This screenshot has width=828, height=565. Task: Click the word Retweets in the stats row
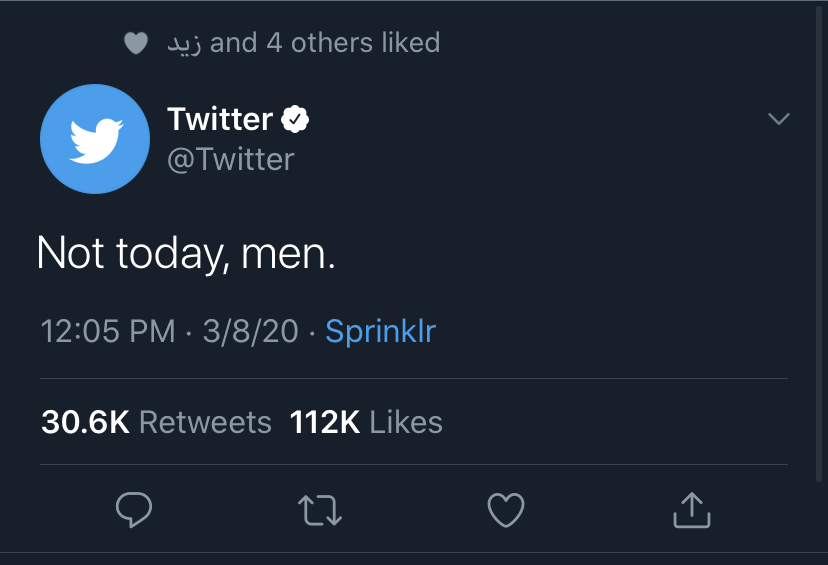click(205, 422)
